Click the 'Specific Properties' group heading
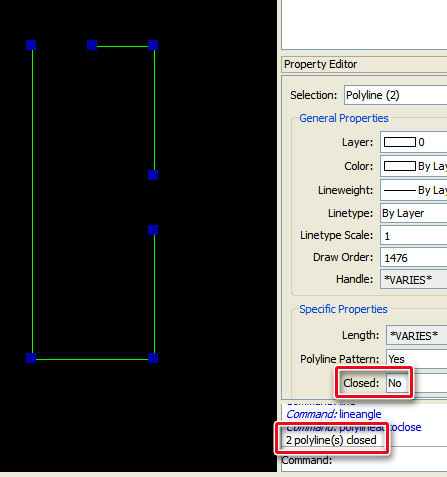The width and height of the screenshot is (447, 477). 343,309
